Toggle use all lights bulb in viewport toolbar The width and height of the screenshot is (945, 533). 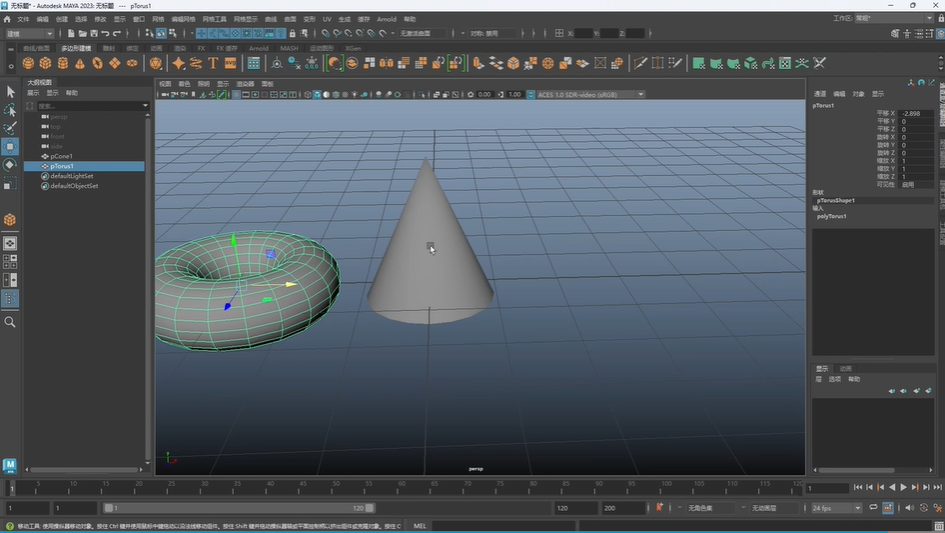coord(354,95)
